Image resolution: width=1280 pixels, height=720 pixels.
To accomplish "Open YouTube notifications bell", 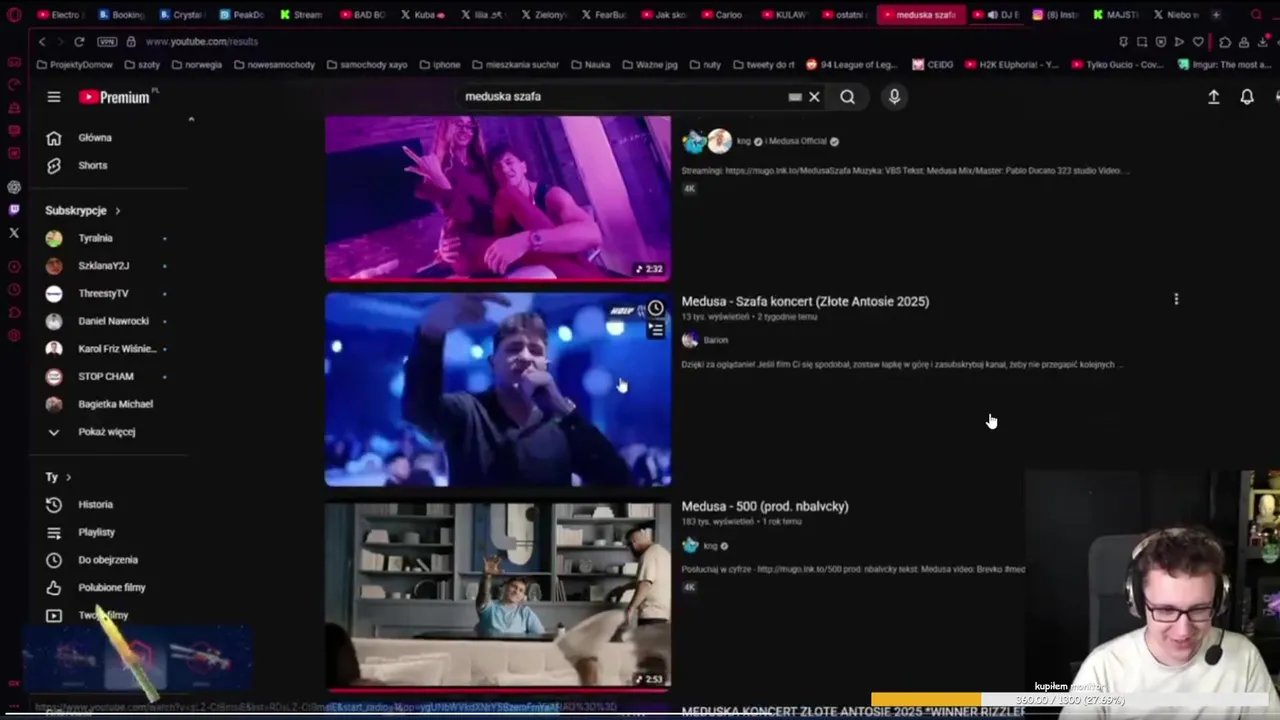I will pyautogui.click(x=1247, y=97).
